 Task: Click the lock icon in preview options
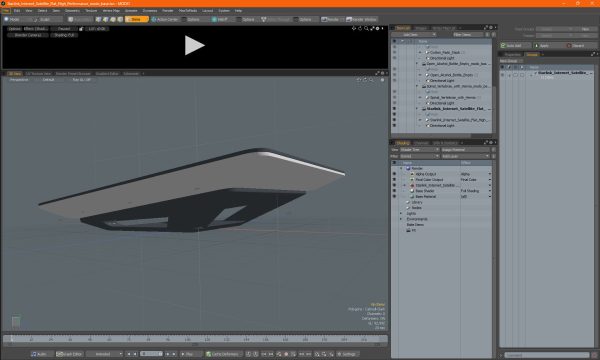[81, 29]
